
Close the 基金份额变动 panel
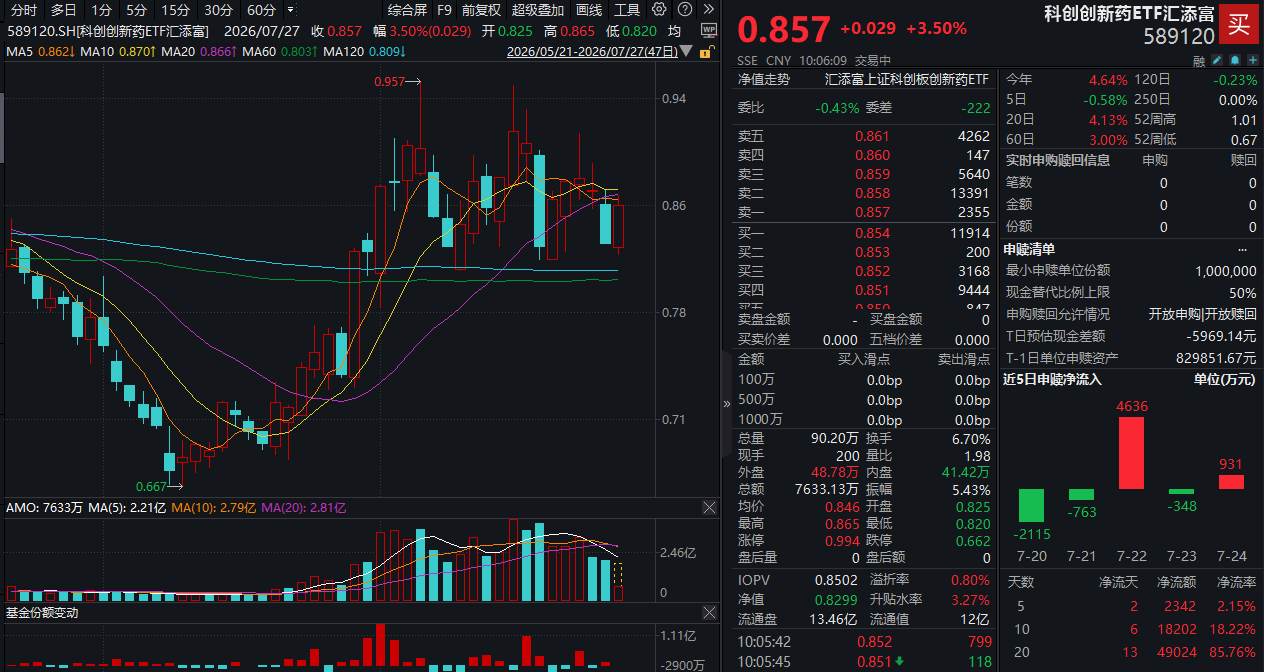tap(709, 612)
